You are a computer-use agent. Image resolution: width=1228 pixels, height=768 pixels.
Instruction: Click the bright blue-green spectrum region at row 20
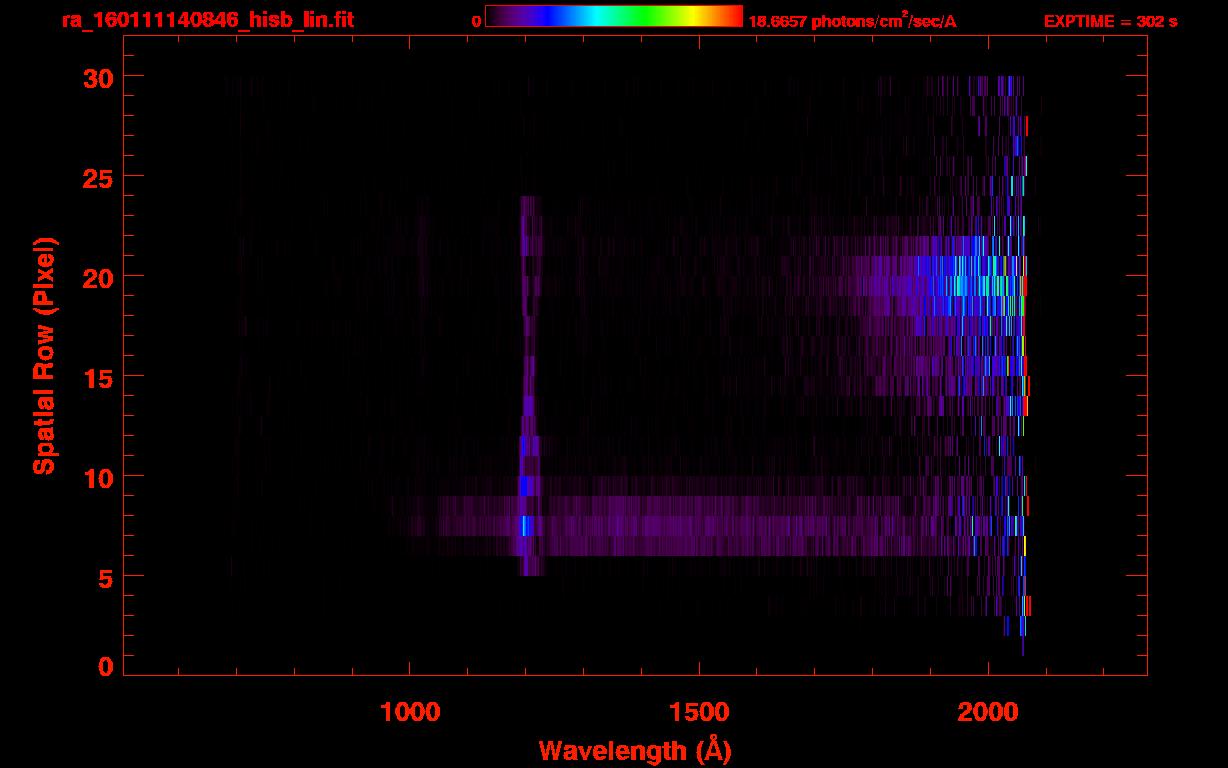(x=965, y=286)
